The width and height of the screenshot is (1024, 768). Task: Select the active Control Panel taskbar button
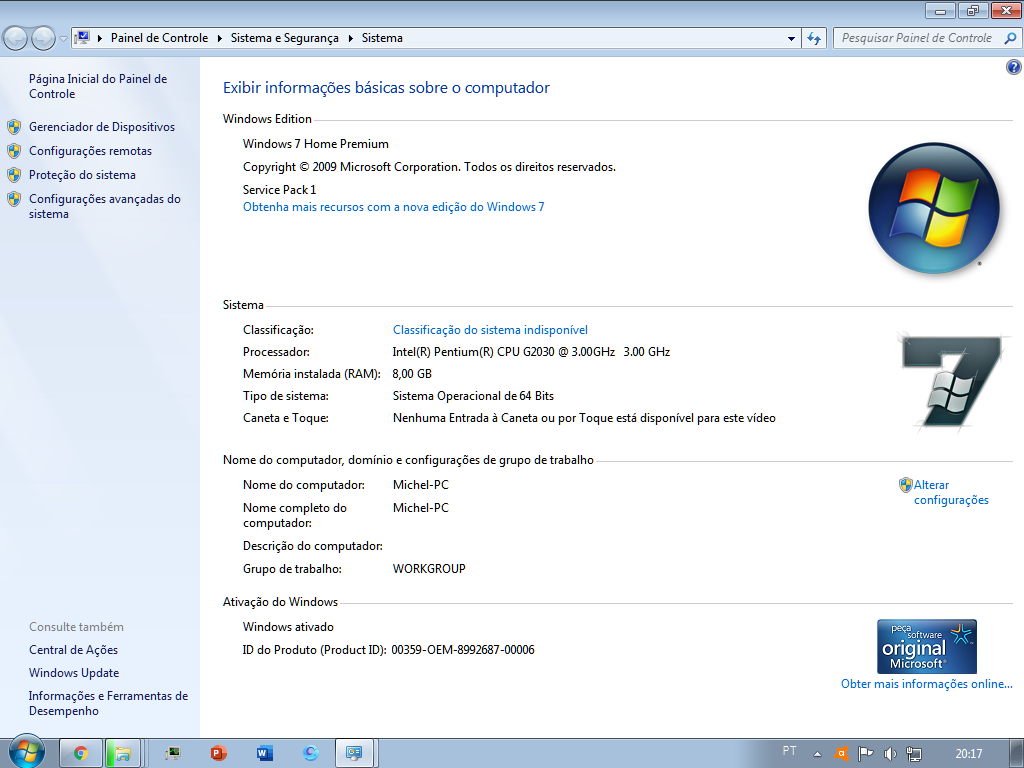[x=354, y=753]
